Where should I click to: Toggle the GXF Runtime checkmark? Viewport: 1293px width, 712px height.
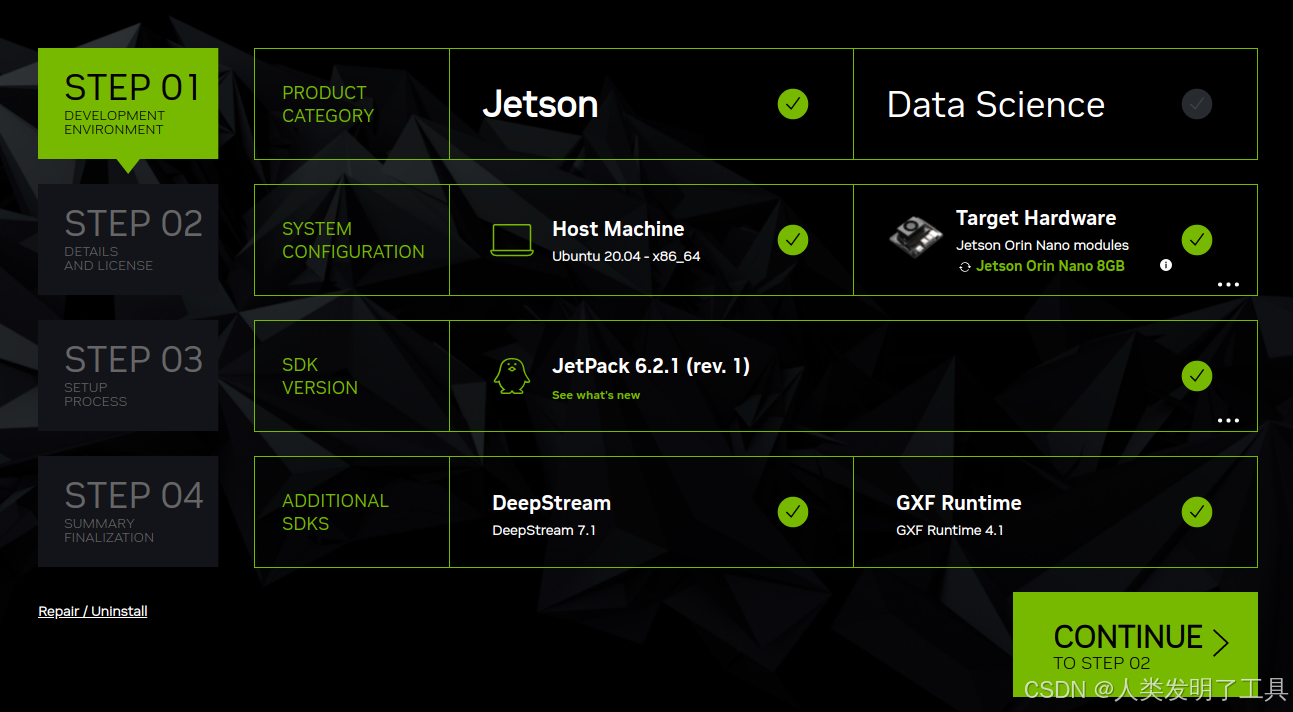1197,512
